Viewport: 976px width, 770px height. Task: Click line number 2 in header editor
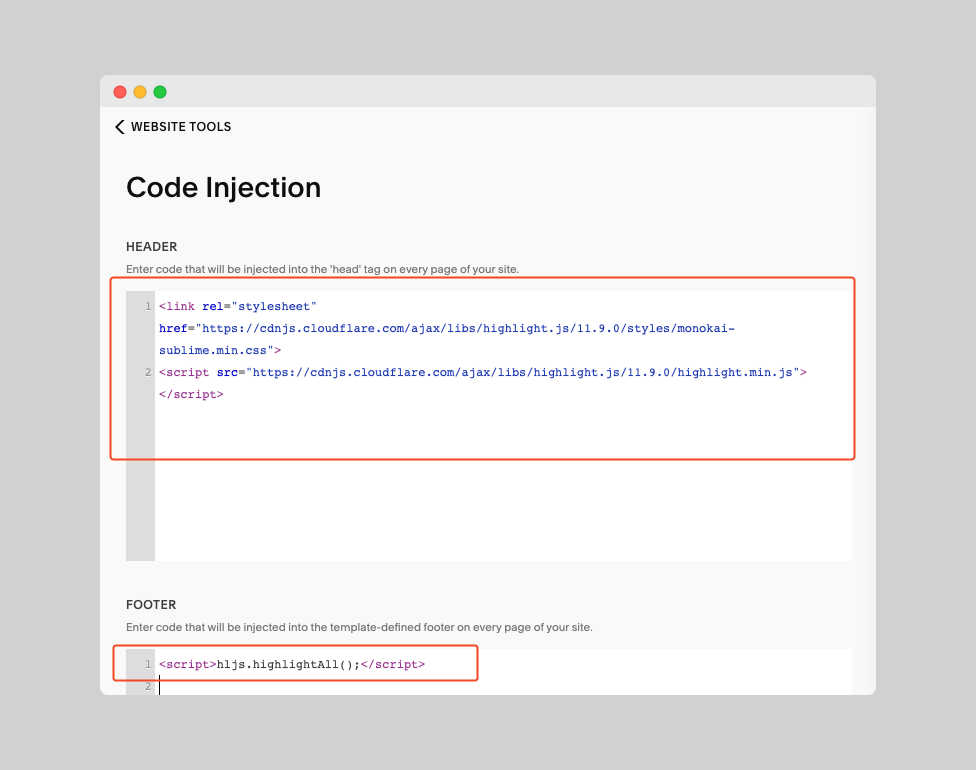click(148, 372)
